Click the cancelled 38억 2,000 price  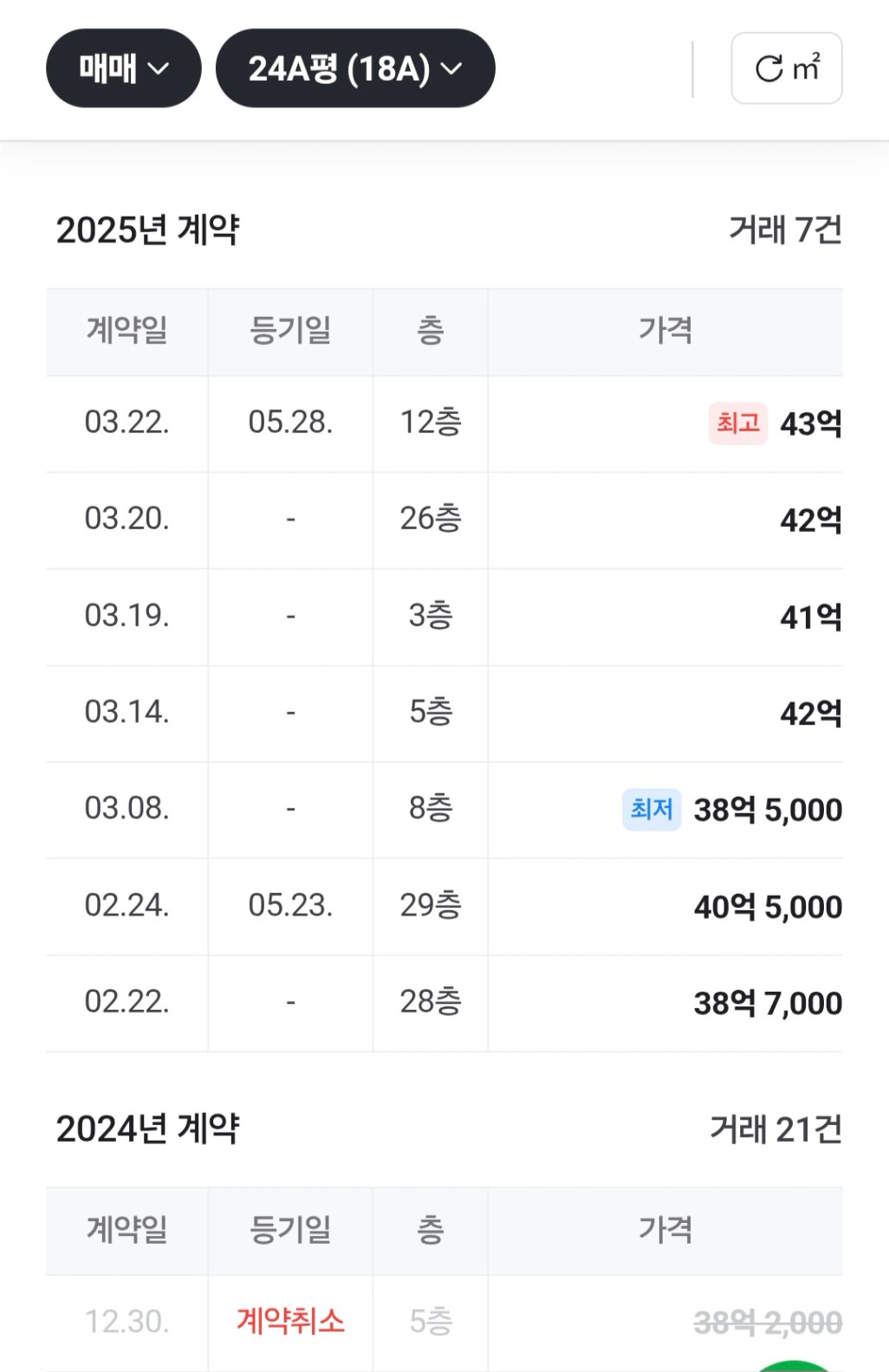click(768, 1323)
